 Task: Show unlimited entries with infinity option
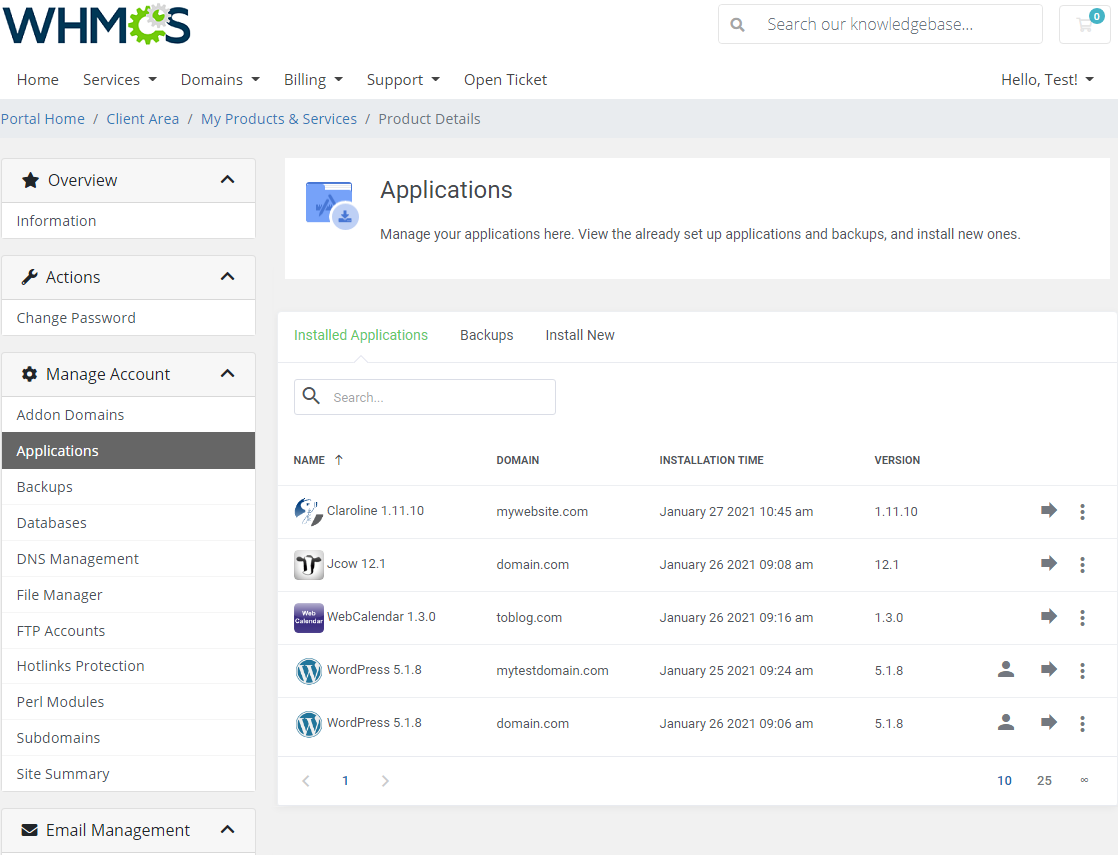coord(1084,780)
